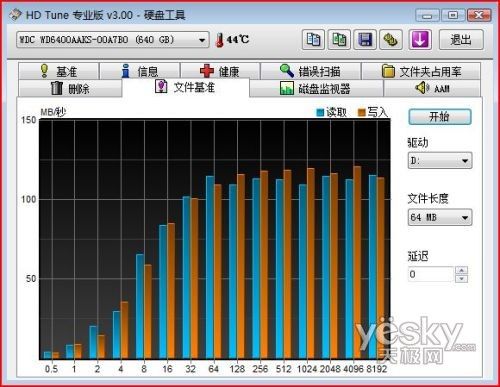Screen dimensions: 500x387
Task: Decrease delay with the down spinner arrow
Action: (x=462, y=278)
